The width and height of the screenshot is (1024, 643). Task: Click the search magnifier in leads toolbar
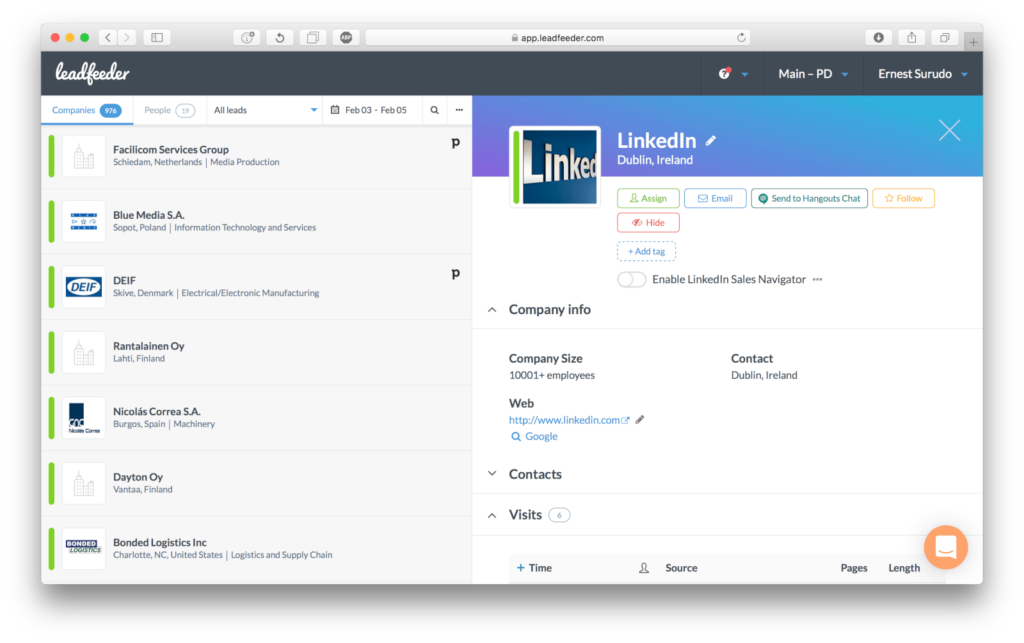(x=434, y=110)
